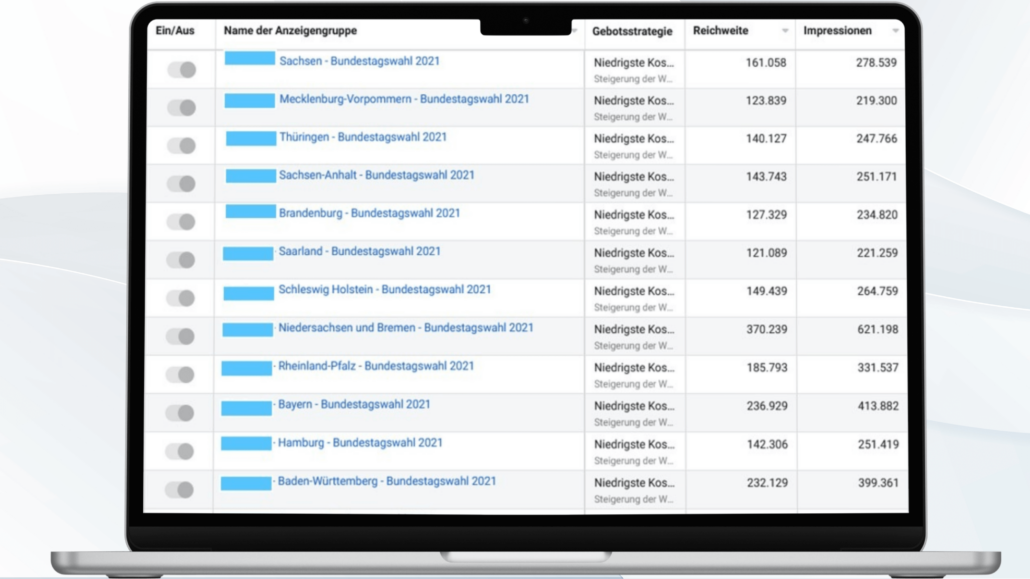The width and height of the screenshot is (1030, 579).
Task: Turn on the Brandenburg ad set switch
Action: point(181,222)
